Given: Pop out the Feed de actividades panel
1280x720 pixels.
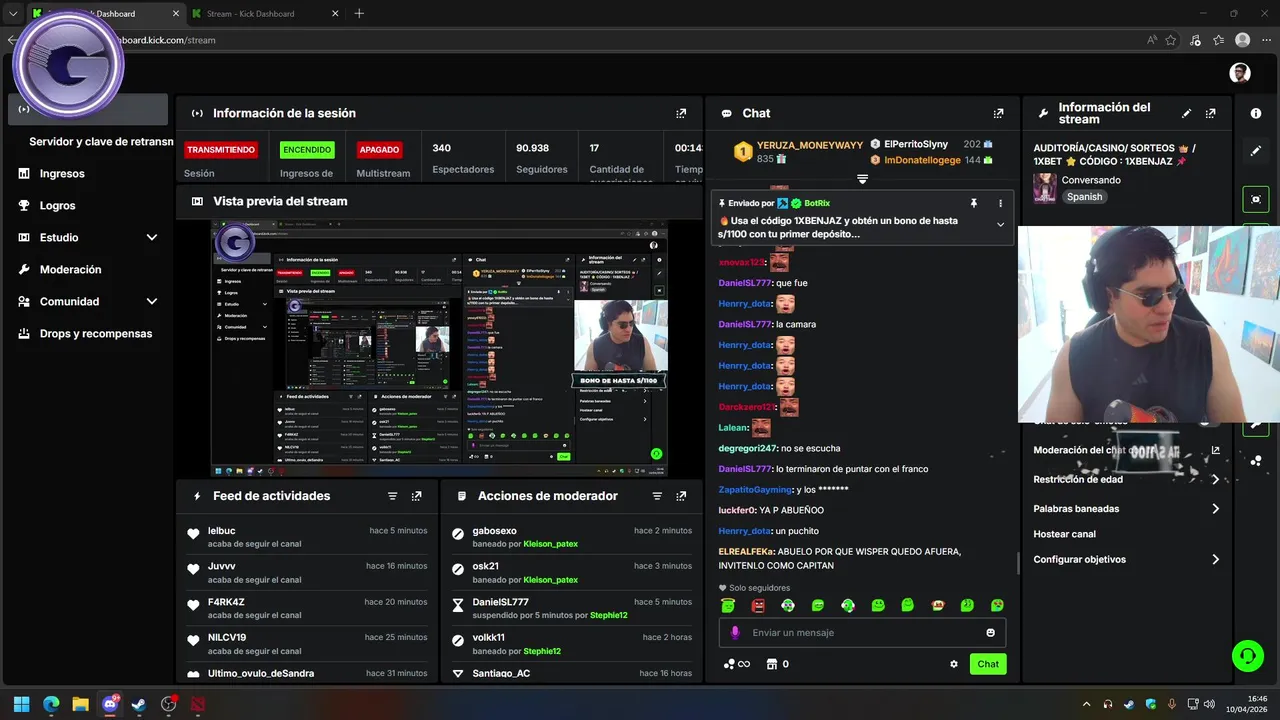Looking at the screenshot, I should pos(416,496).
